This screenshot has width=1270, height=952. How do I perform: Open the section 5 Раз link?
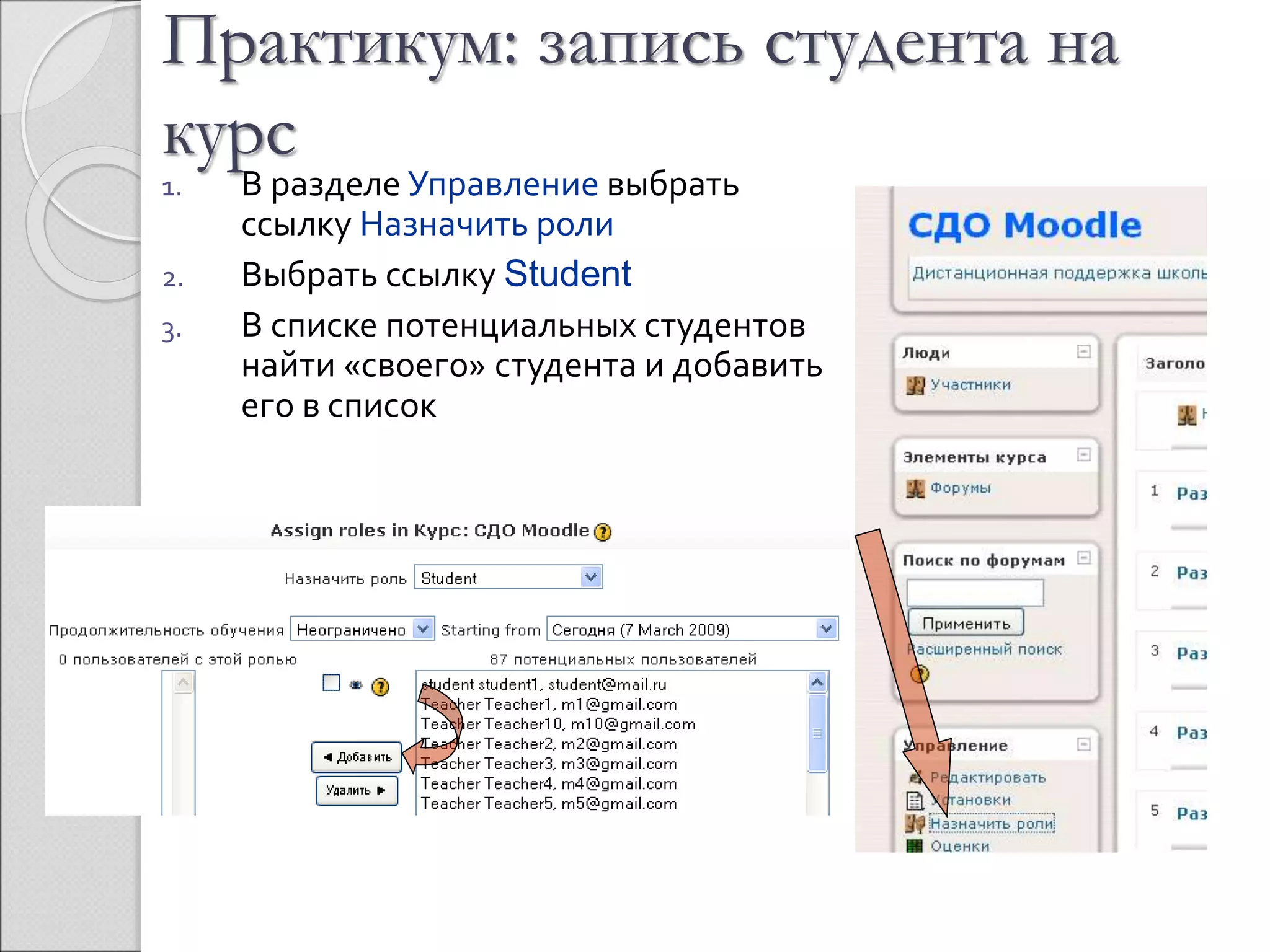click(x=1191, y=813)
